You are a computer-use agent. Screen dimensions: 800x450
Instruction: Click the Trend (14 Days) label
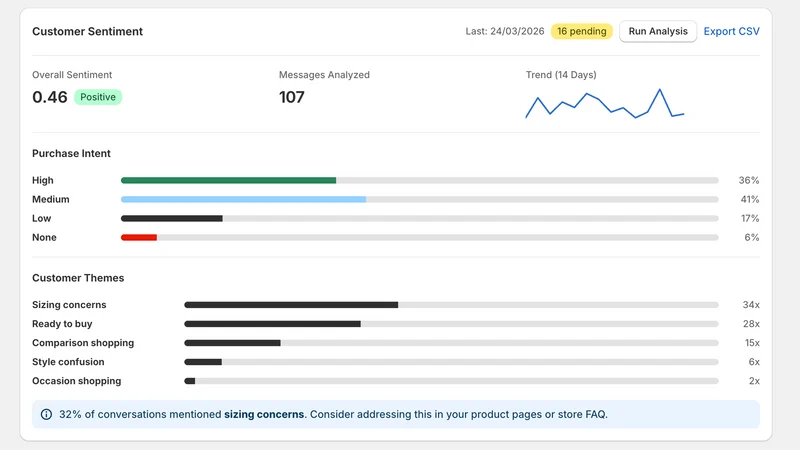point(561,74)
